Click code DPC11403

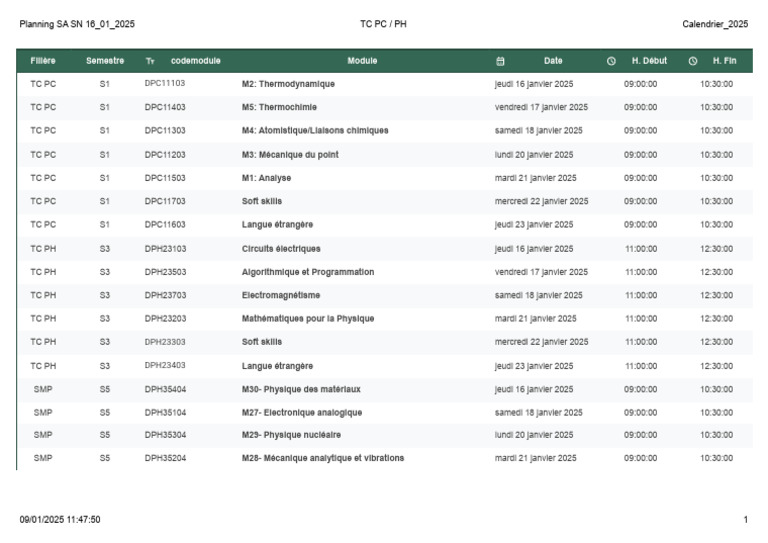pyautogui.click(x=165, y=107)
